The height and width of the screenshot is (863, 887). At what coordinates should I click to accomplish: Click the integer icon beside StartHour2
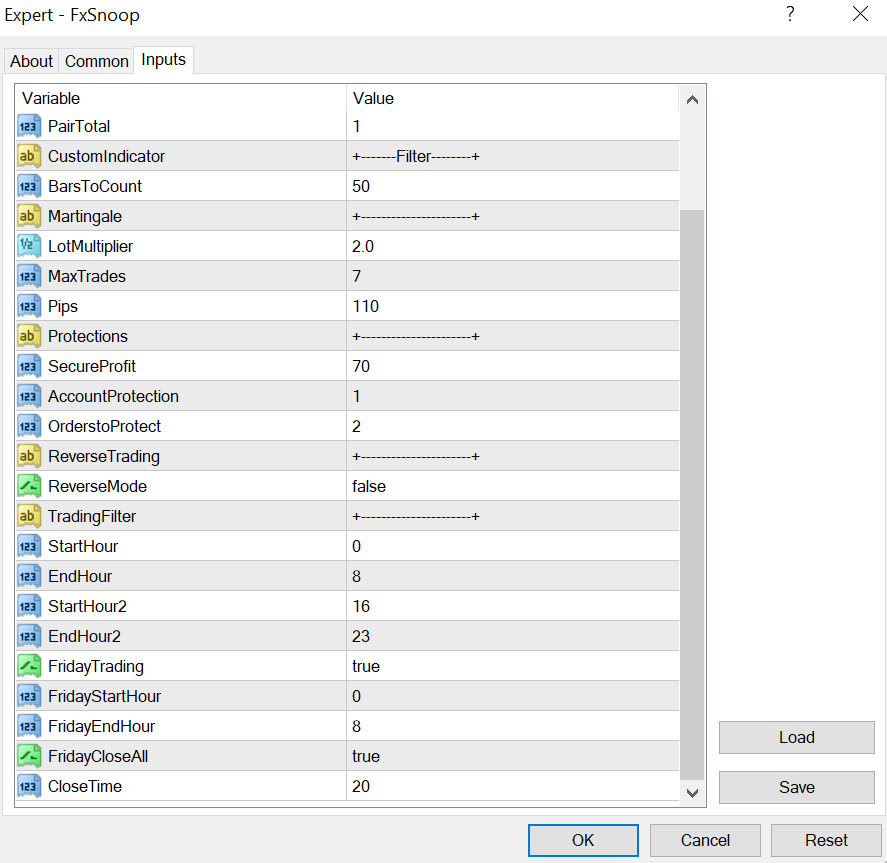click(x=29, y=606)
